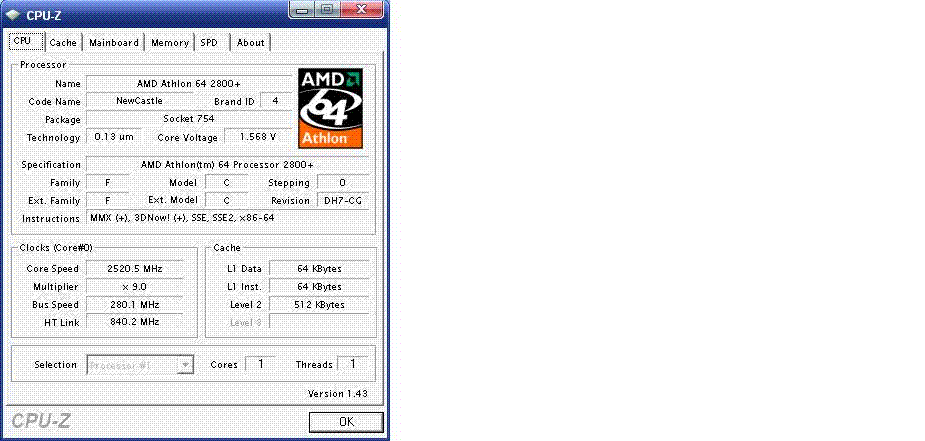Click the Code Name value NewCastle

(140, 101)
